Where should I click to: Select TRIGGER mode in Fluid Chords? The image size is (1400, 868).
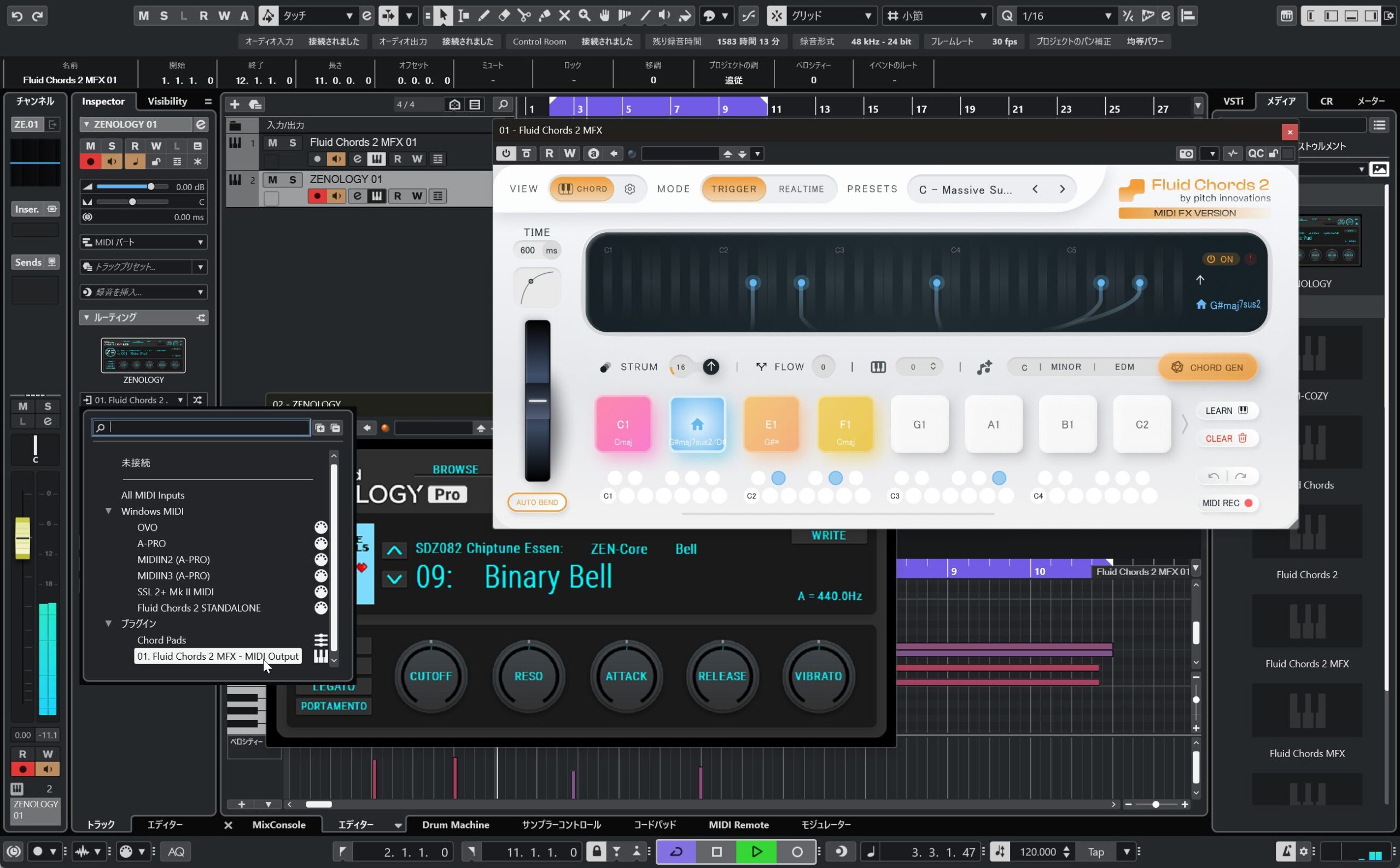733,189
